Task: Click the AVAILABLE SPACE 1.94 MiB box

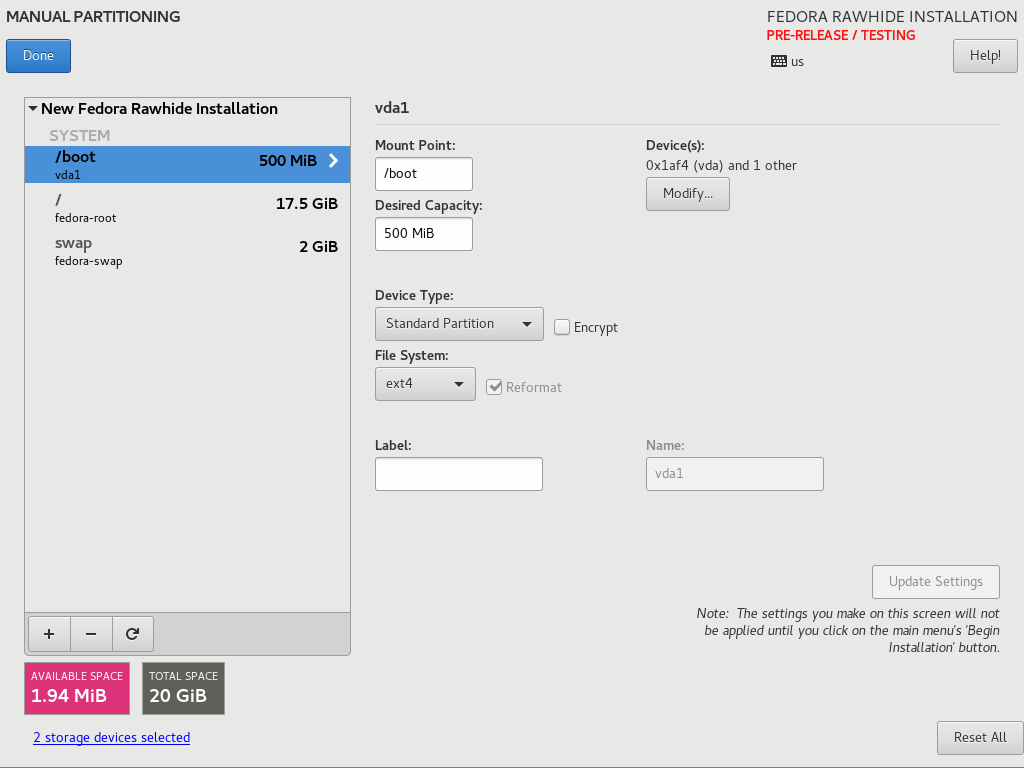Action: [77, 688]
